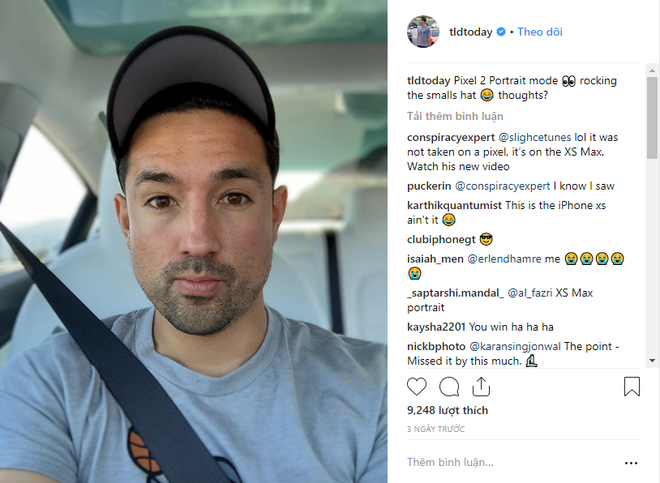Open @slighcetunes mention link
660x483 pixels.
click(x=535, y=137)
